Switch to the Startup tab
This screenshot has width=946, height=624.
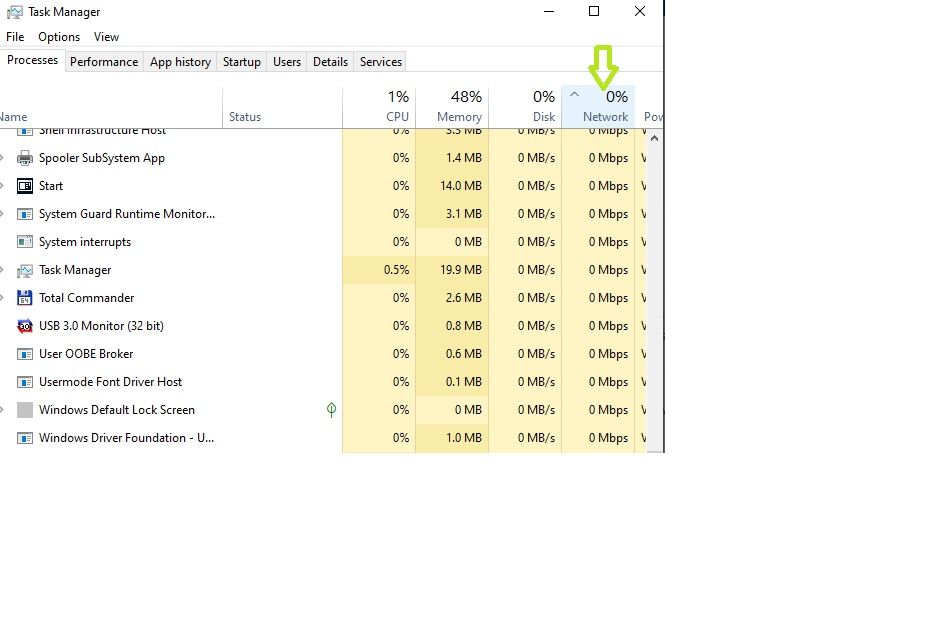[x=241, y=62]
